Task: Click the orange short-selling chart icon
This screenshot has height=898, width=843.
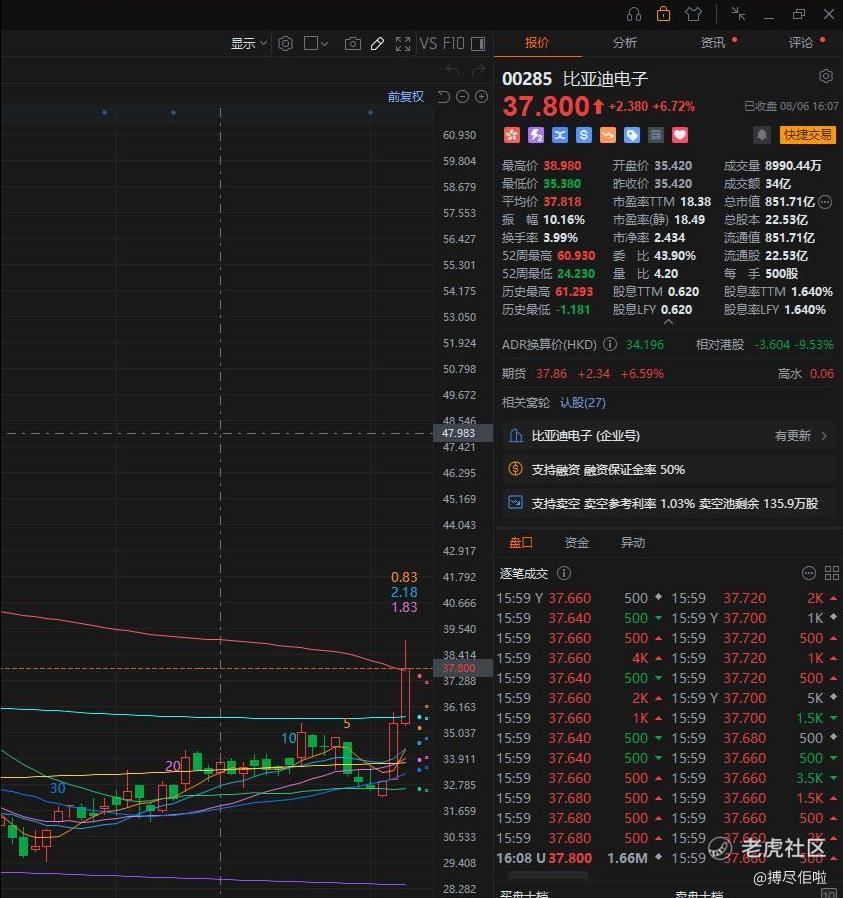Action: pos(608,135)
